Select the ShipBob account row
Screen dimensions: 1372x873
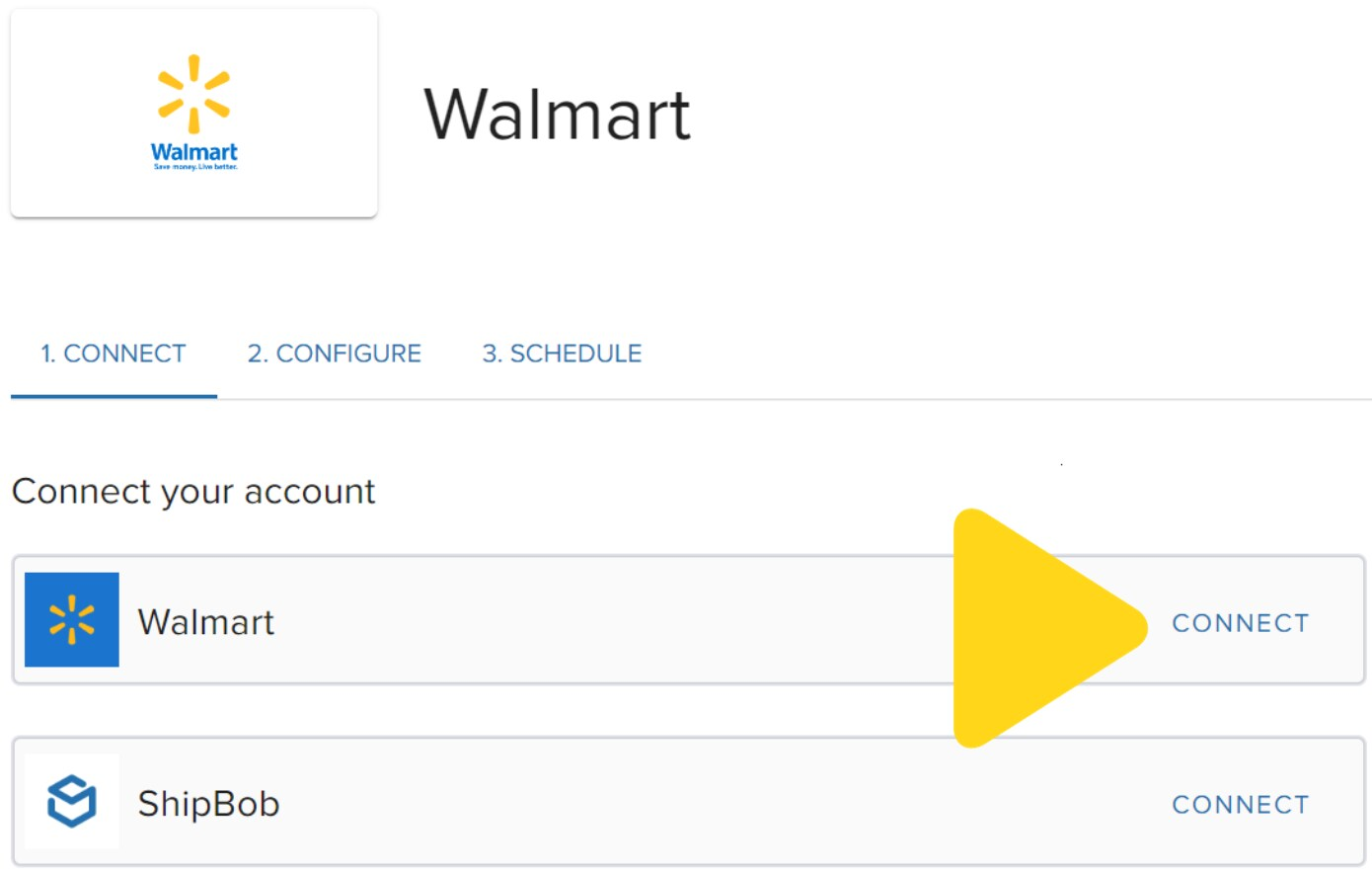(x=592, y=802)
